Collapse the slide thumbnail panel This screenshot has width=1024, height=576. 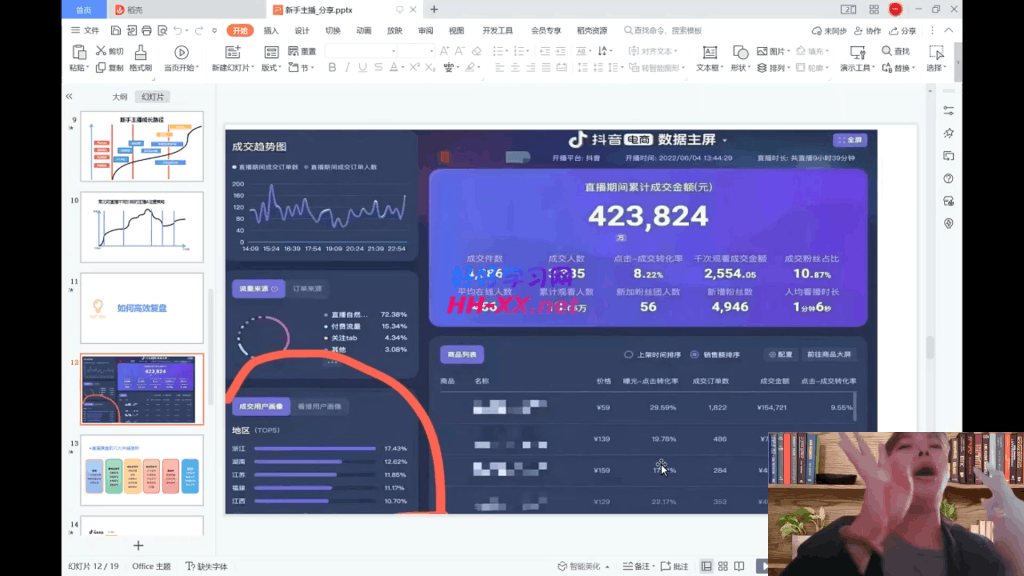click(69, 97)
